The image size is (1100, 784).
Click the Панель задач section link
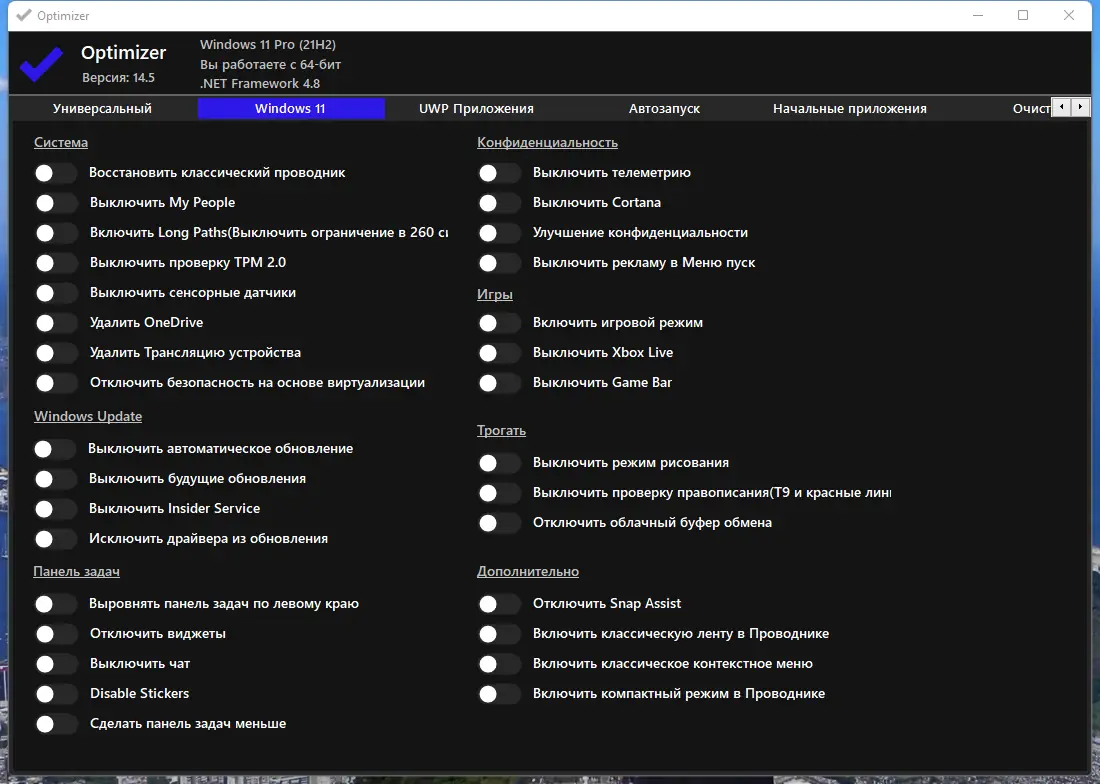(76, 572)
